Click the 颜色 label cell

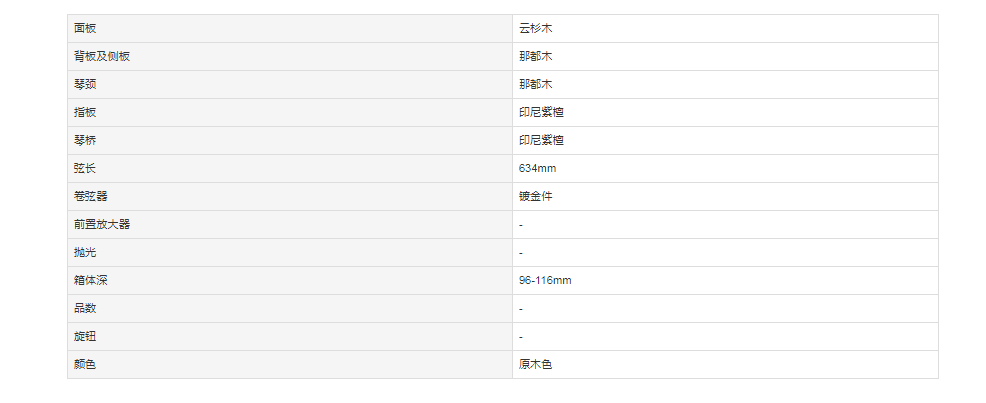tap(290, 365)
